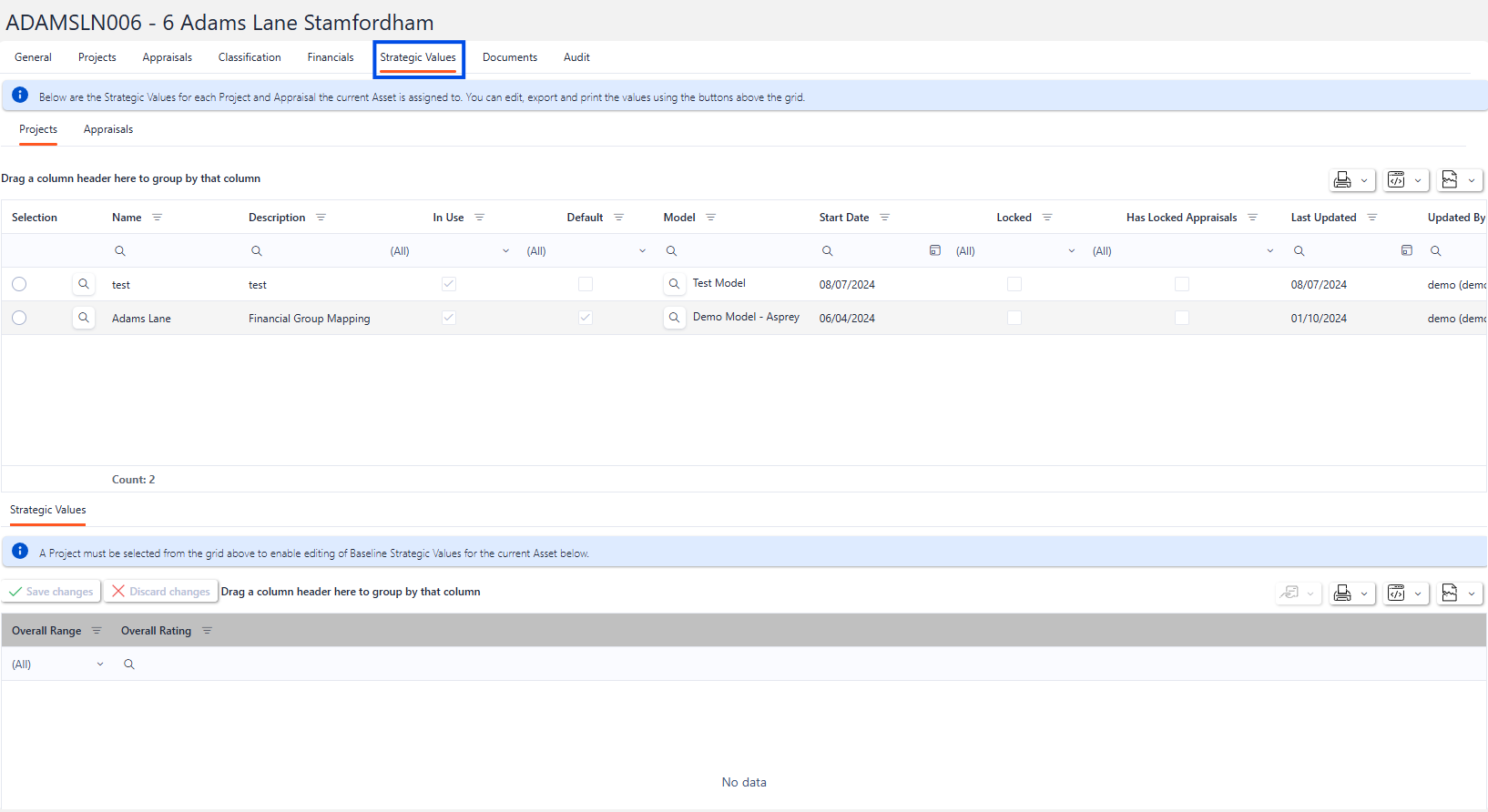This screenshot has height=812, width=1488.
Task: Click the print icon above the Strategic Values grid
Action: pyautogui.click(x=1342, y=594)
